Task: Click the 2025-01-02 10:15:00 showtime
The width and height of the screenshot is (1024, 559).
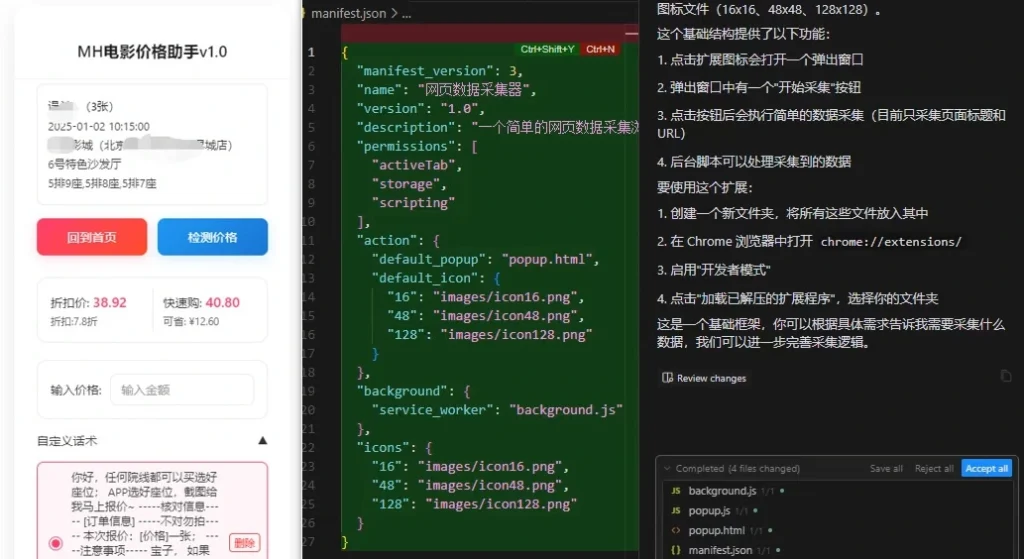Action: click(99, 126)
